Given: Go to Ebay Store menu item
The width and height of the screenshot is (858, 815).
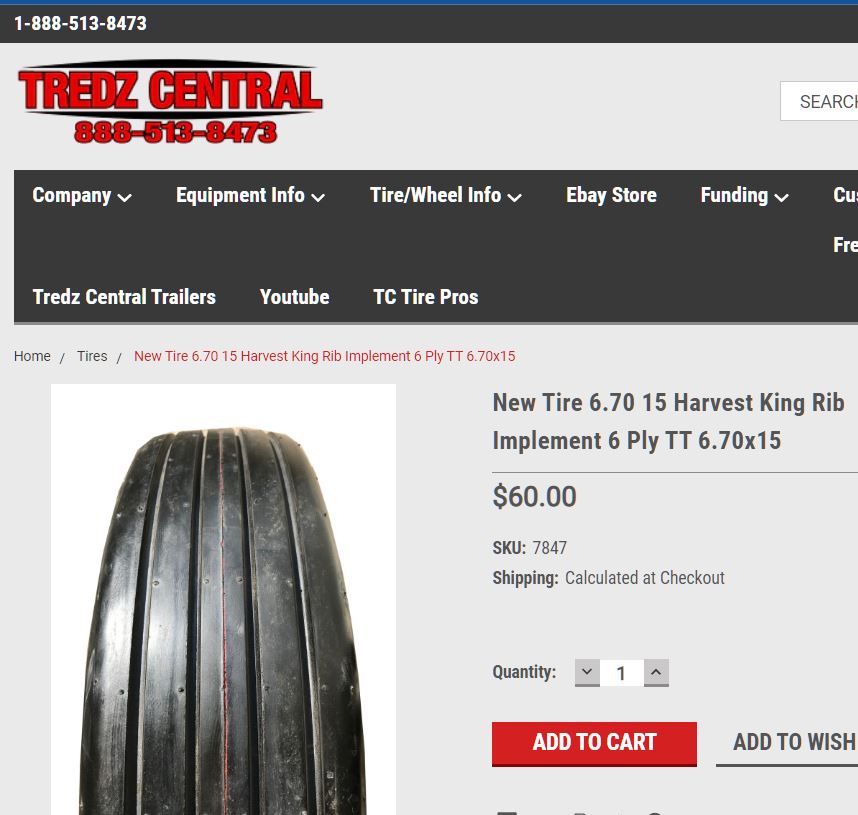Looking at the screenshot, I should (x=611, y=195).
